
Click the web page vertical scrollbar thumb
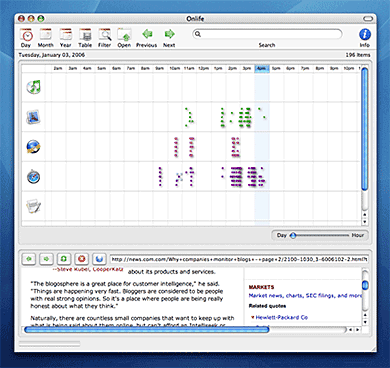point(365,285)
